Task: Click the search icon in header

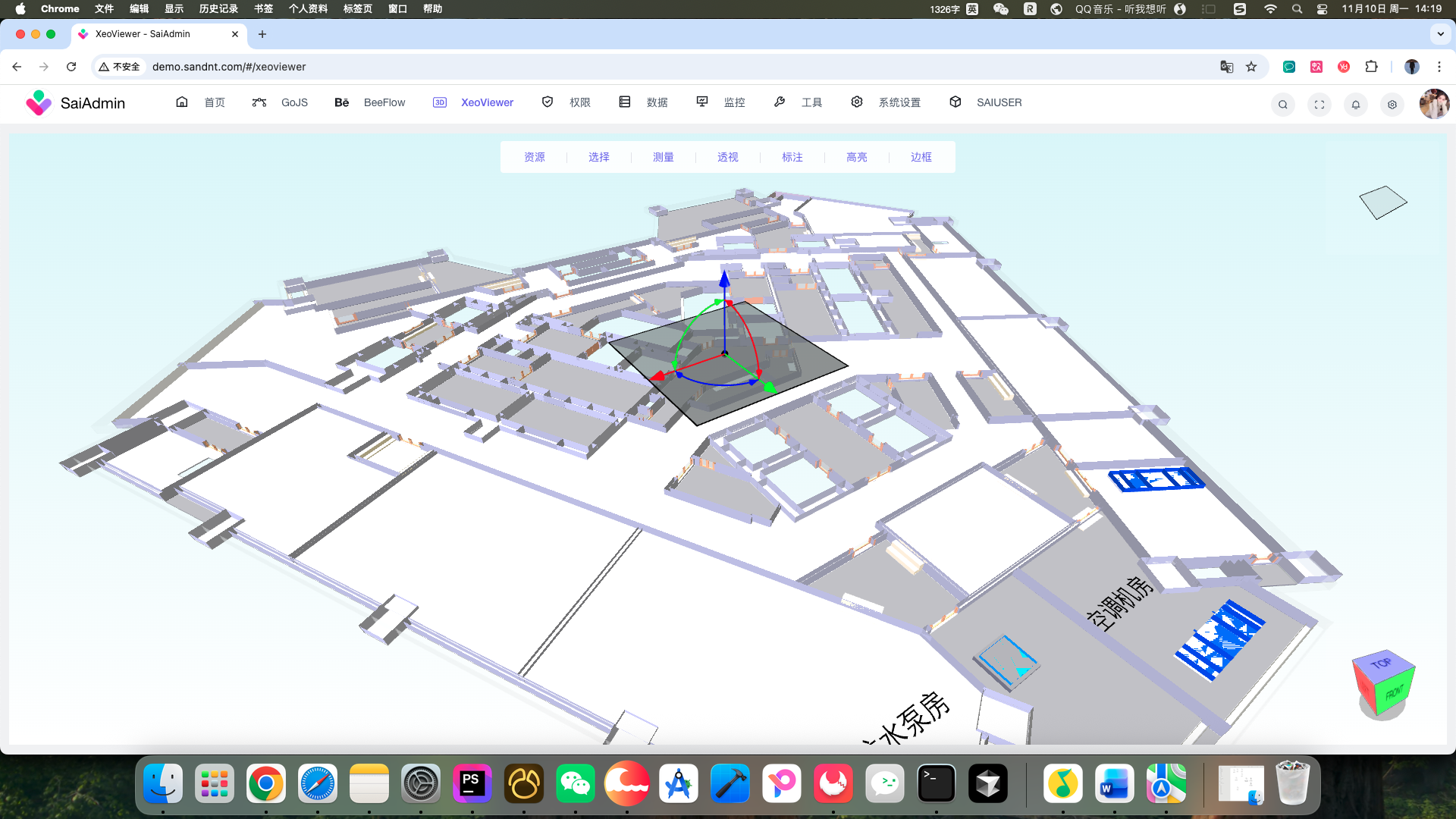Action: point(1282,105)
